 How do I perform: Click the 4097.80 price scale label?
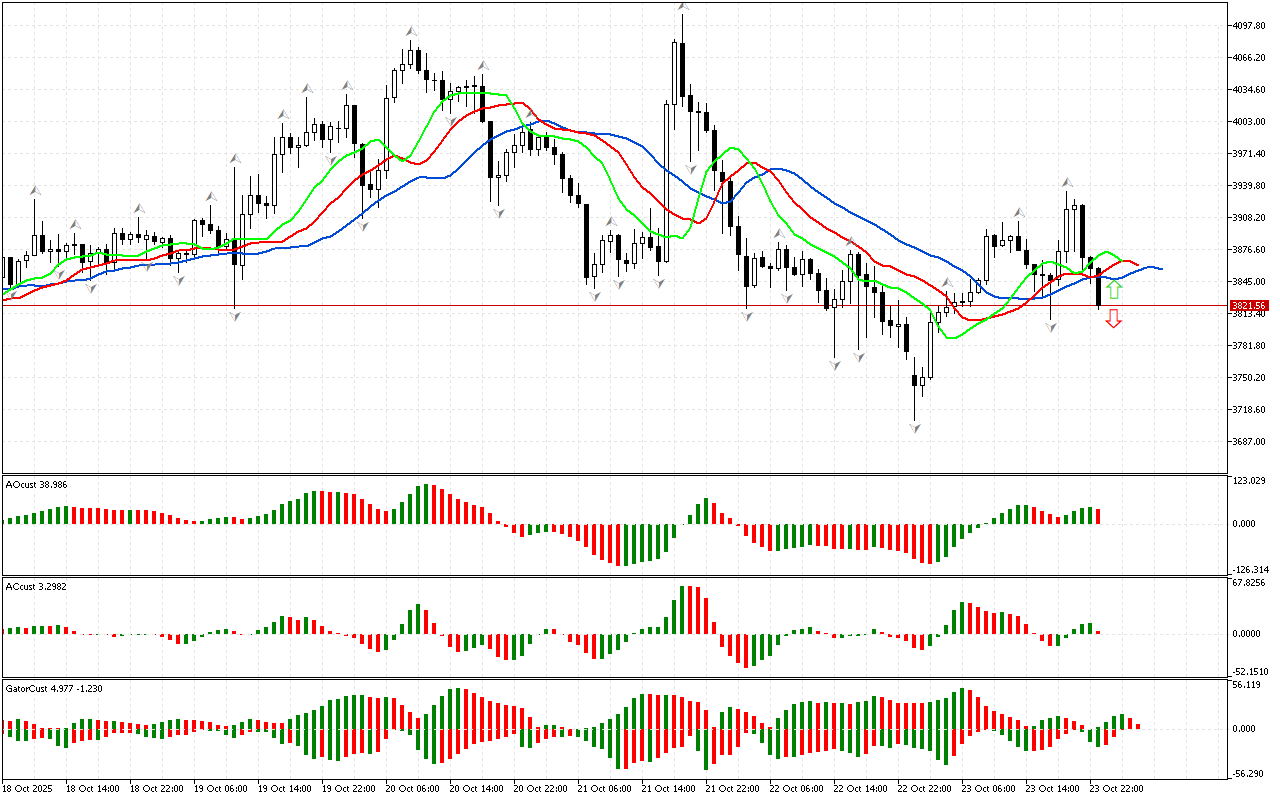[1249, 26]
